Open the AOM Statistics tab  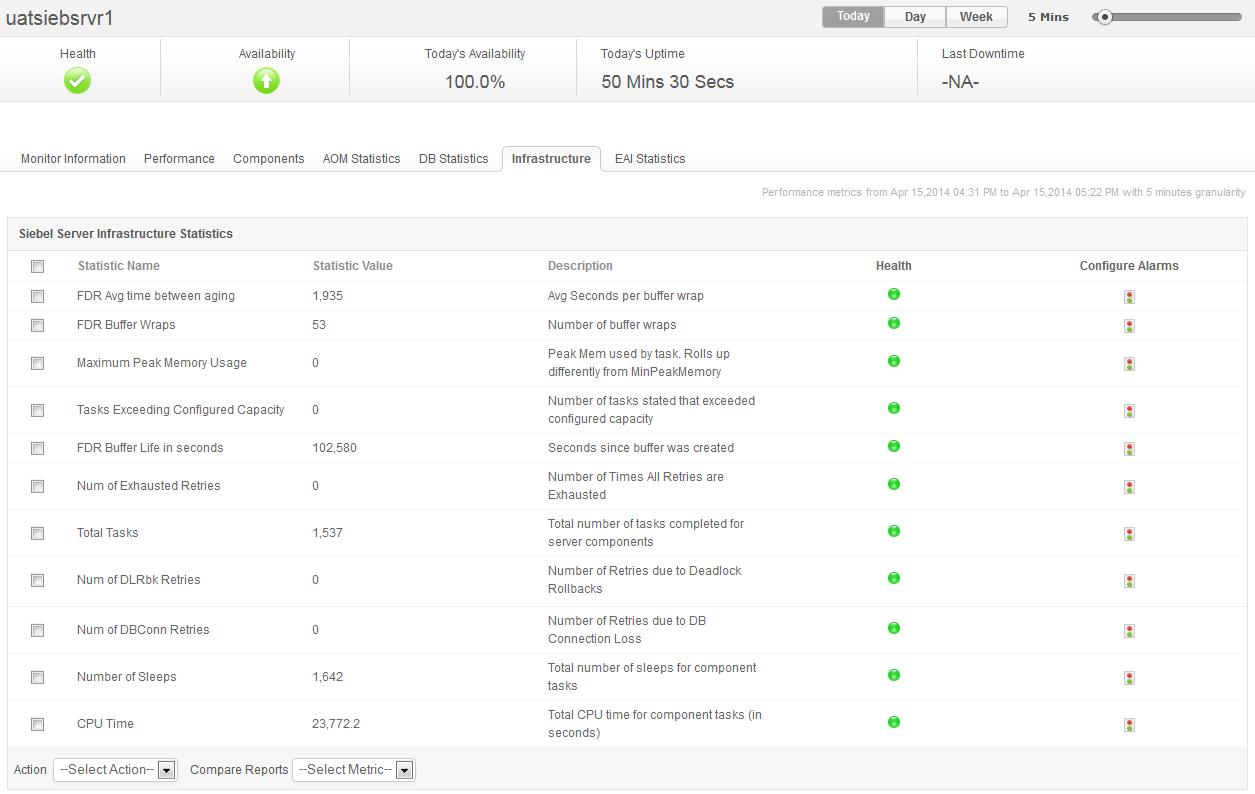(361, 159)
